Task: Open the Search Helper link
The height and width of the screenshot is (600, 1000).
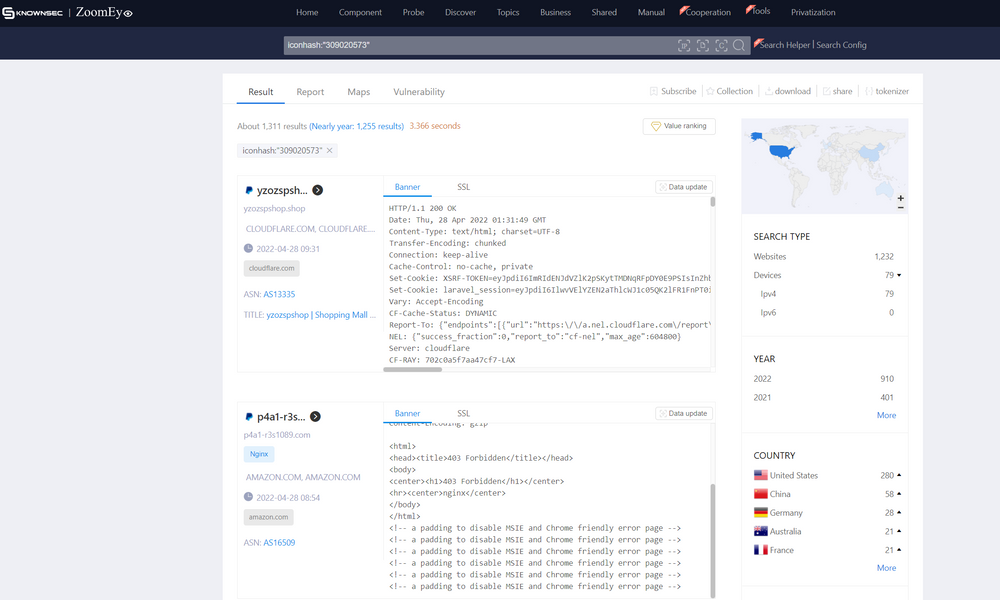Action: pyautogui.click(x=783, y=45)
